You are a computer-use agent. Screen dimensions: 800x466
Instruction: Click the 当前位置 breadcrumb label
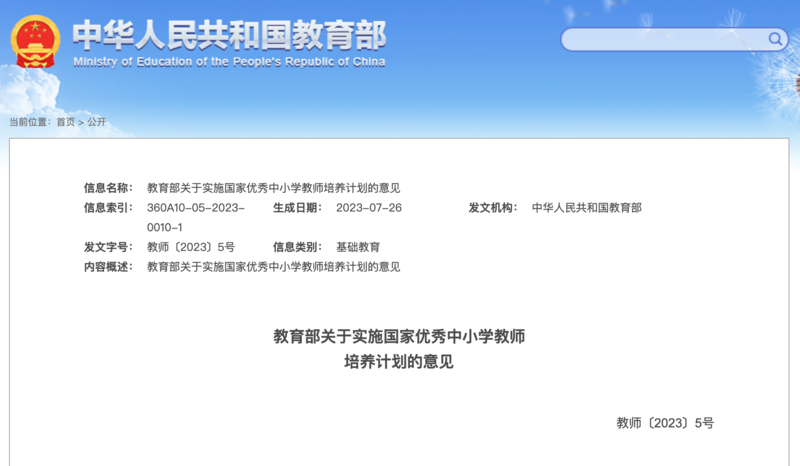tap(29, 122)
